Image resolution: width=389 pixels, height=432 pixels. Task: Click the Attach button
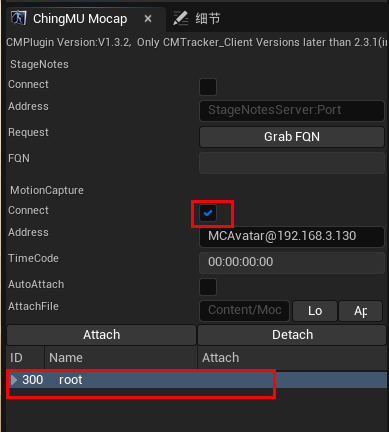pyautogui.click(x=101, y=335)
